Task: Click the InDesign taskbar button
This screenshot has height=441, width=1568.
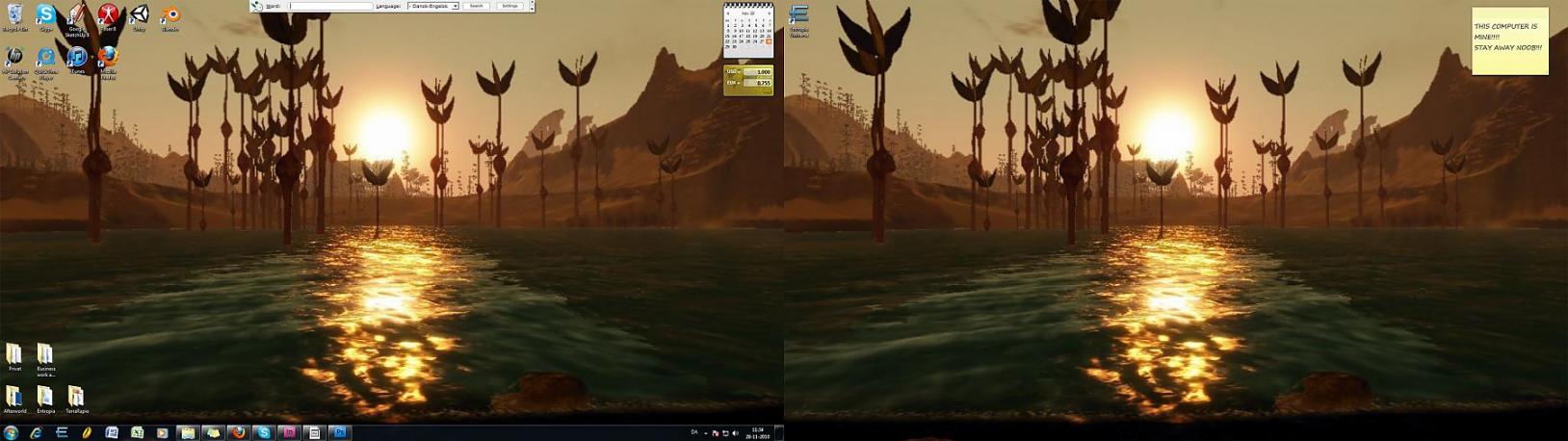Action: pyautogui.click(x=289, y=433)
